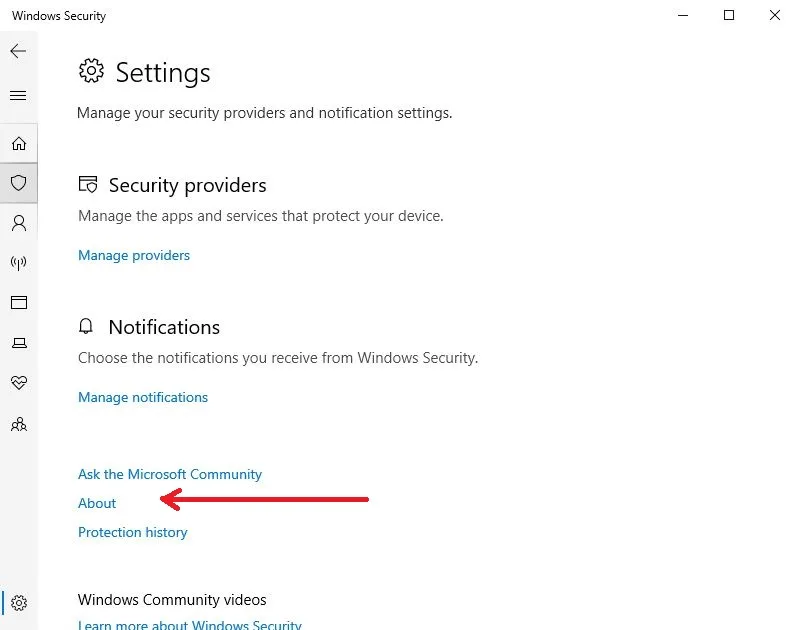Close the Windows Security window
The width and height of the screenshot is (794, 630).
[x=775, y=15]
